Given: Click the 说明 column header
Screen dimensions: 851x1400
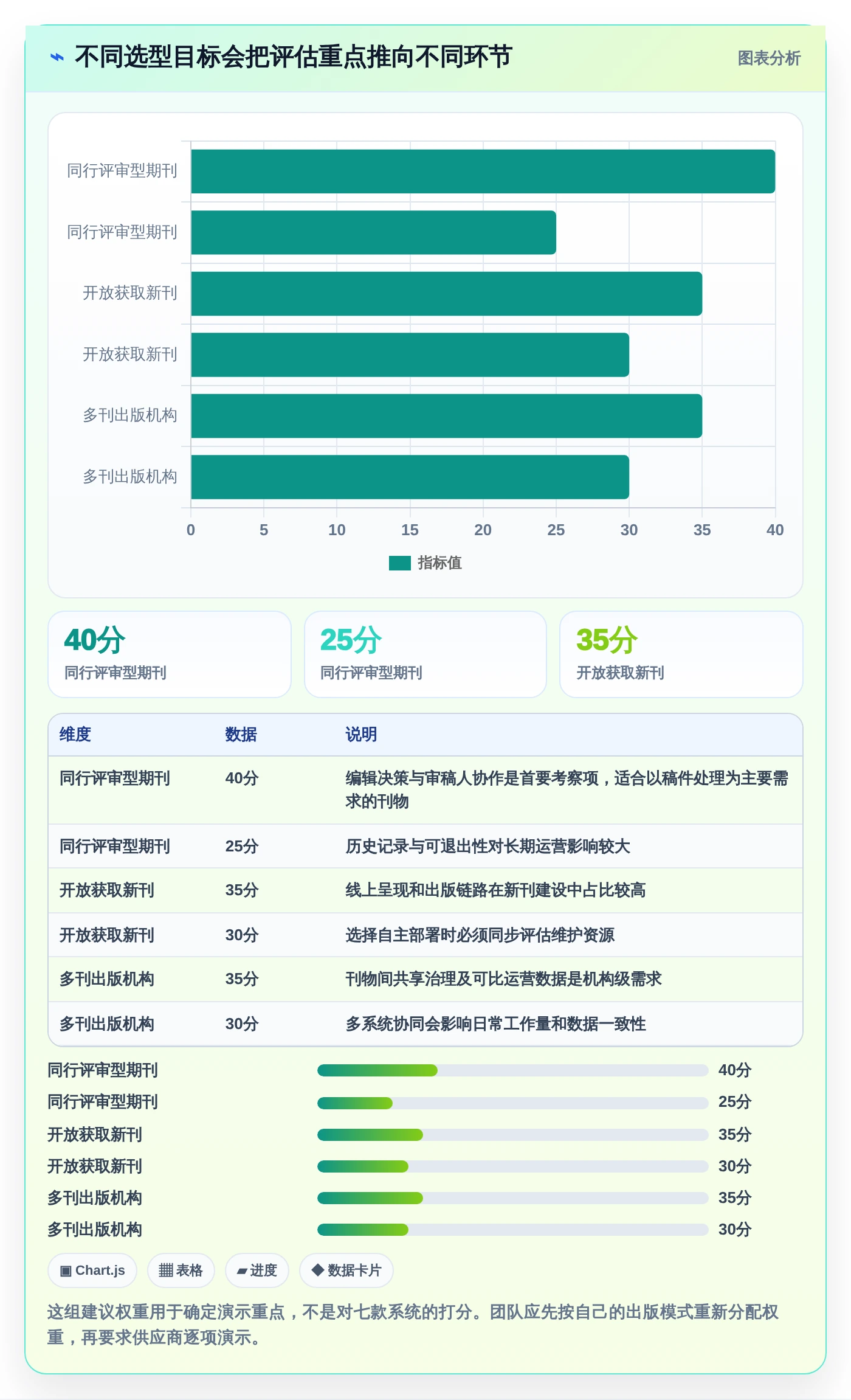Looking at the screenshot, I should [x=361, y=735].
